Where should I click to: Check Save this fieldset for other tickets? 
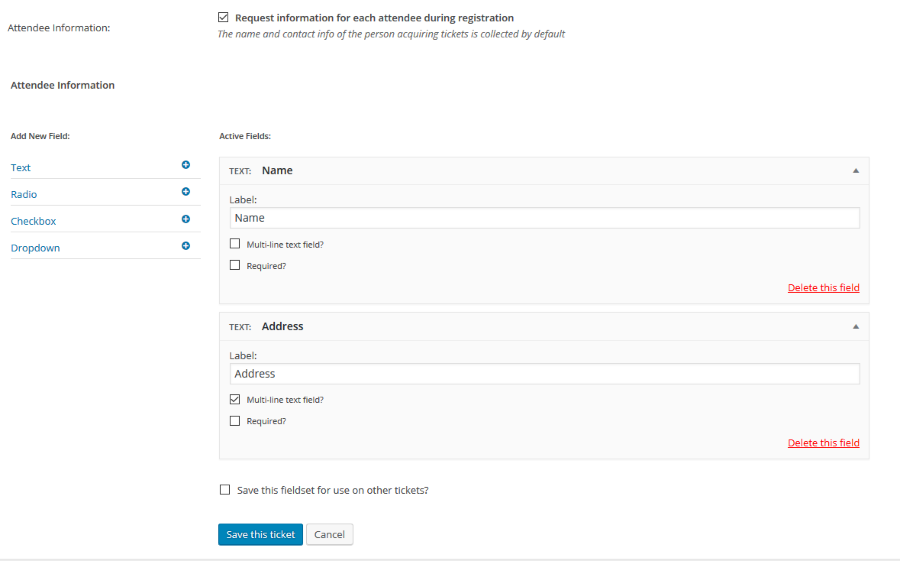click(x=225, y=490)
